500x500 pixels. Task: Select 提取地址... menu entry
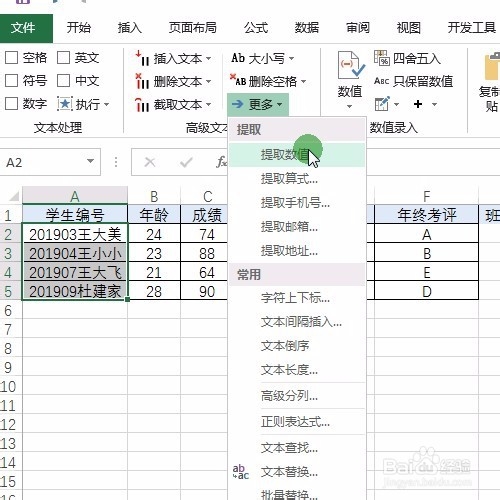297,251
